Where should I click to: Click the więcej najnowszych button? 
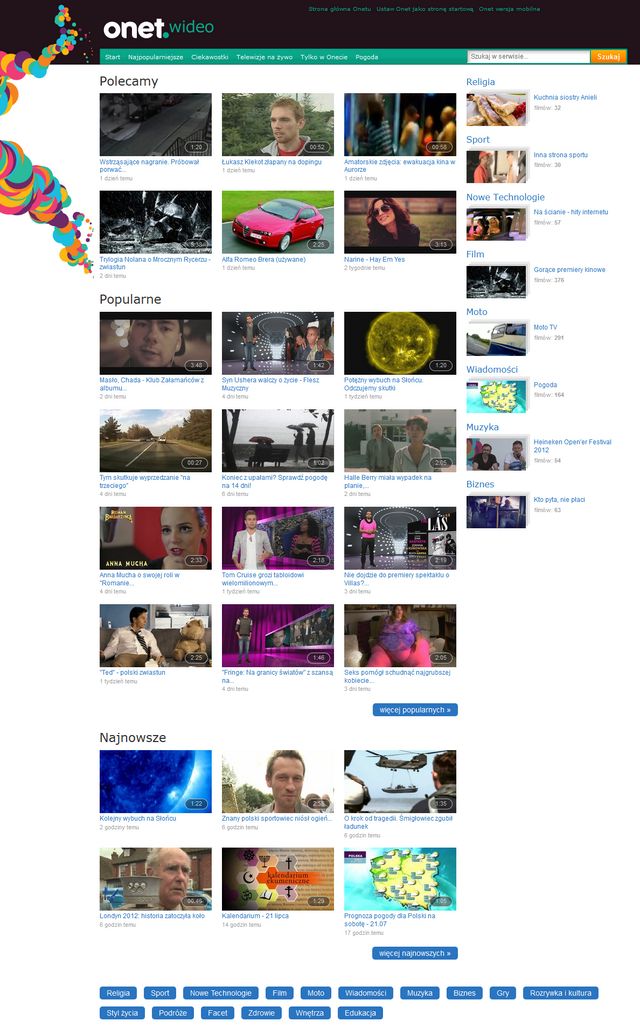(415, 953)
